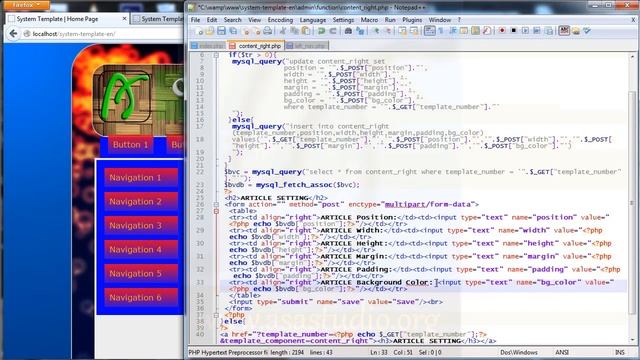This screenshot has height=360, width=640.
Task: Select Firefox tab 'System Template | Home Page'
Action: click(x=67, y=19)
